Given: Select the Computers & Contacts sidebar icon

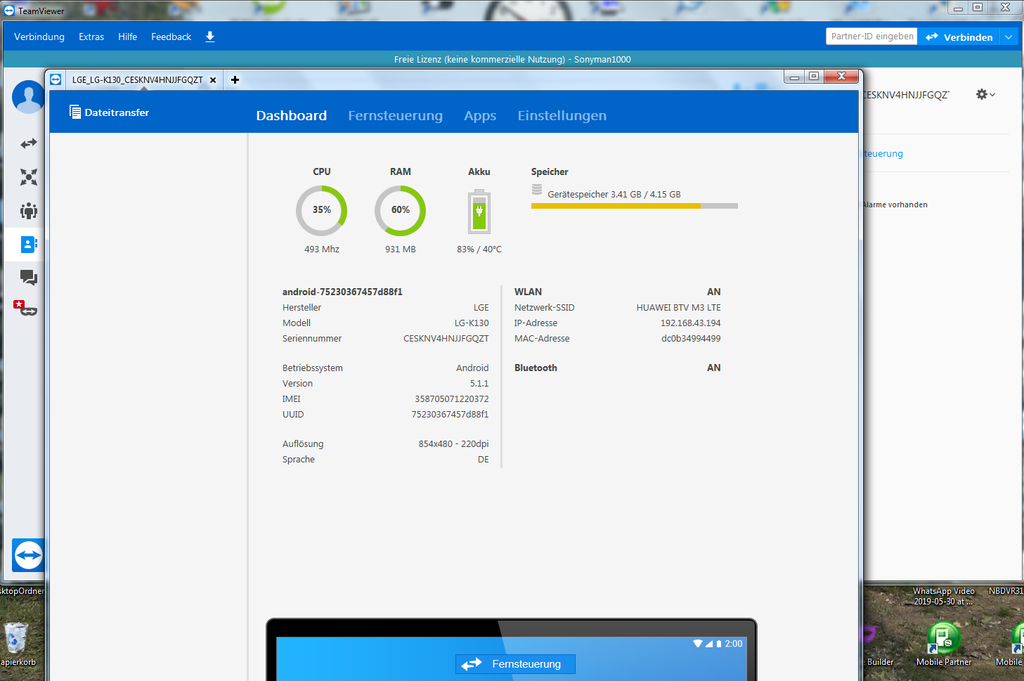Looking at the screenshot, I should [x=28, y=244].
